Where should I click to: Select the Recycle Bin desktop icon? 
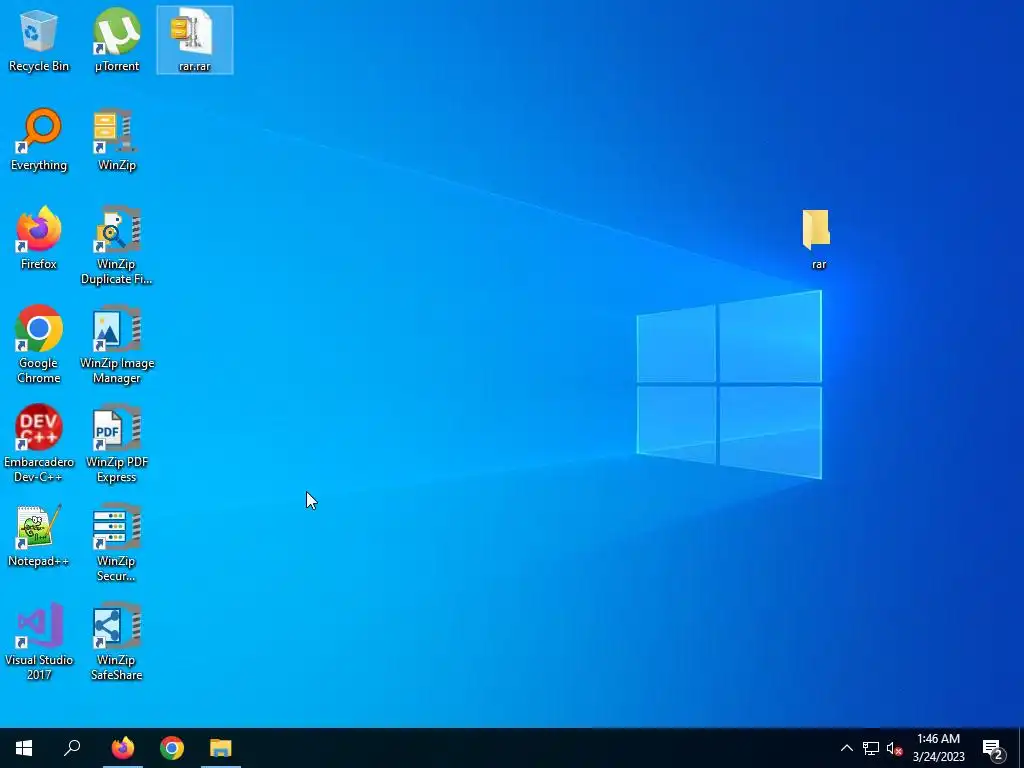(39, 40)
